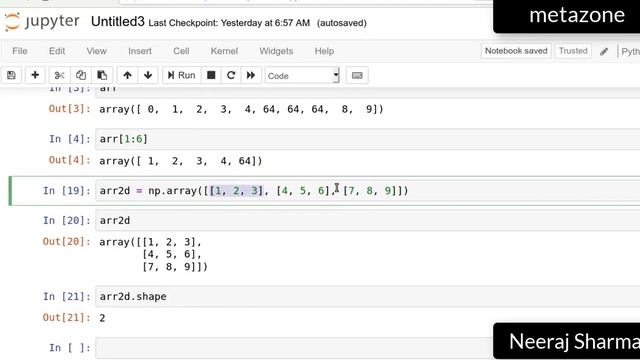The width and height of the screenshot is (640, 360).
Task: Click the In [21] prompt label
Action: pyautogui.click(x=67, y=296)
